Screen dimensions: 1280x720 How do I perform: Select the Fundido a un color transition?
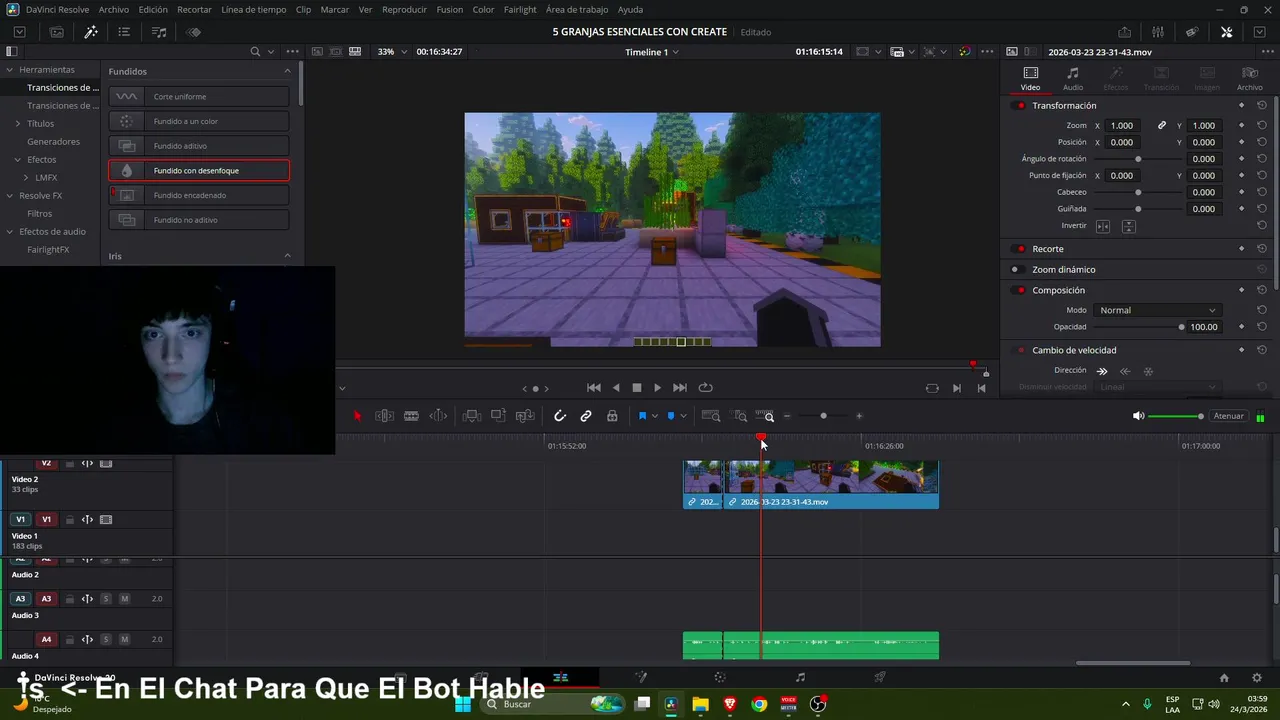(x=199, y=121)
